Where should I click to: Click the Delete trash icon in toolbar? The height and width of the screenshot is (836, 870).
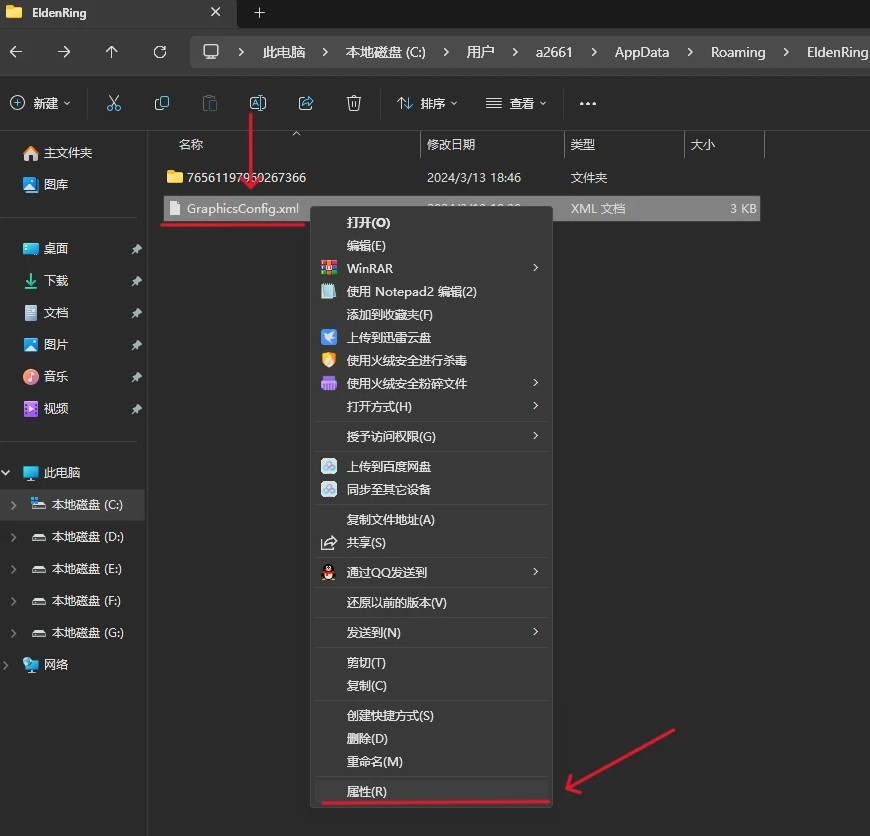click(x=353, y=103)
